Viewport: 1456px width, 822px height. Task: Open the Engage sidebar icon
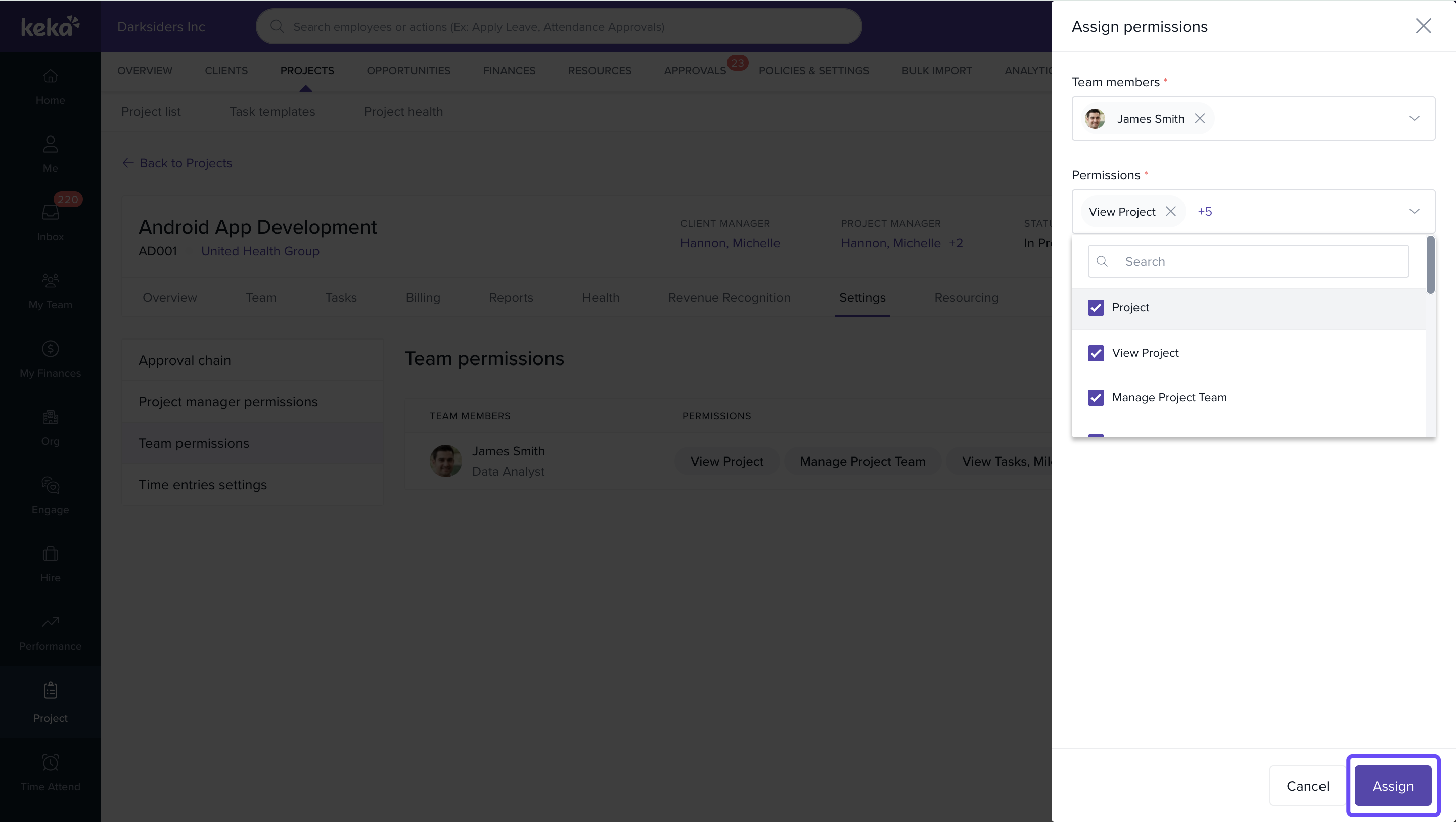51,495
